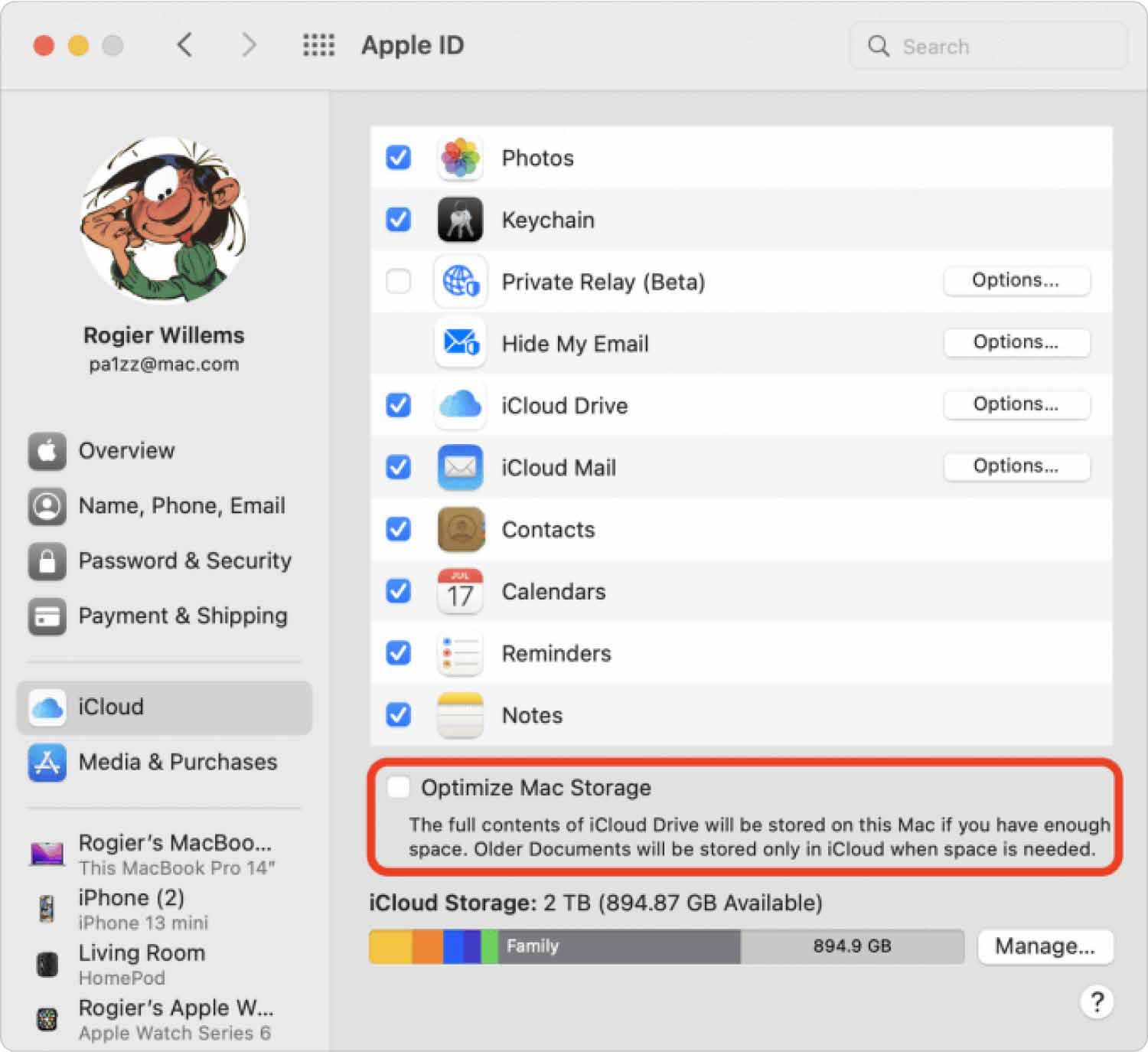Click the Password & Security lock icon

tap(47, 561)
